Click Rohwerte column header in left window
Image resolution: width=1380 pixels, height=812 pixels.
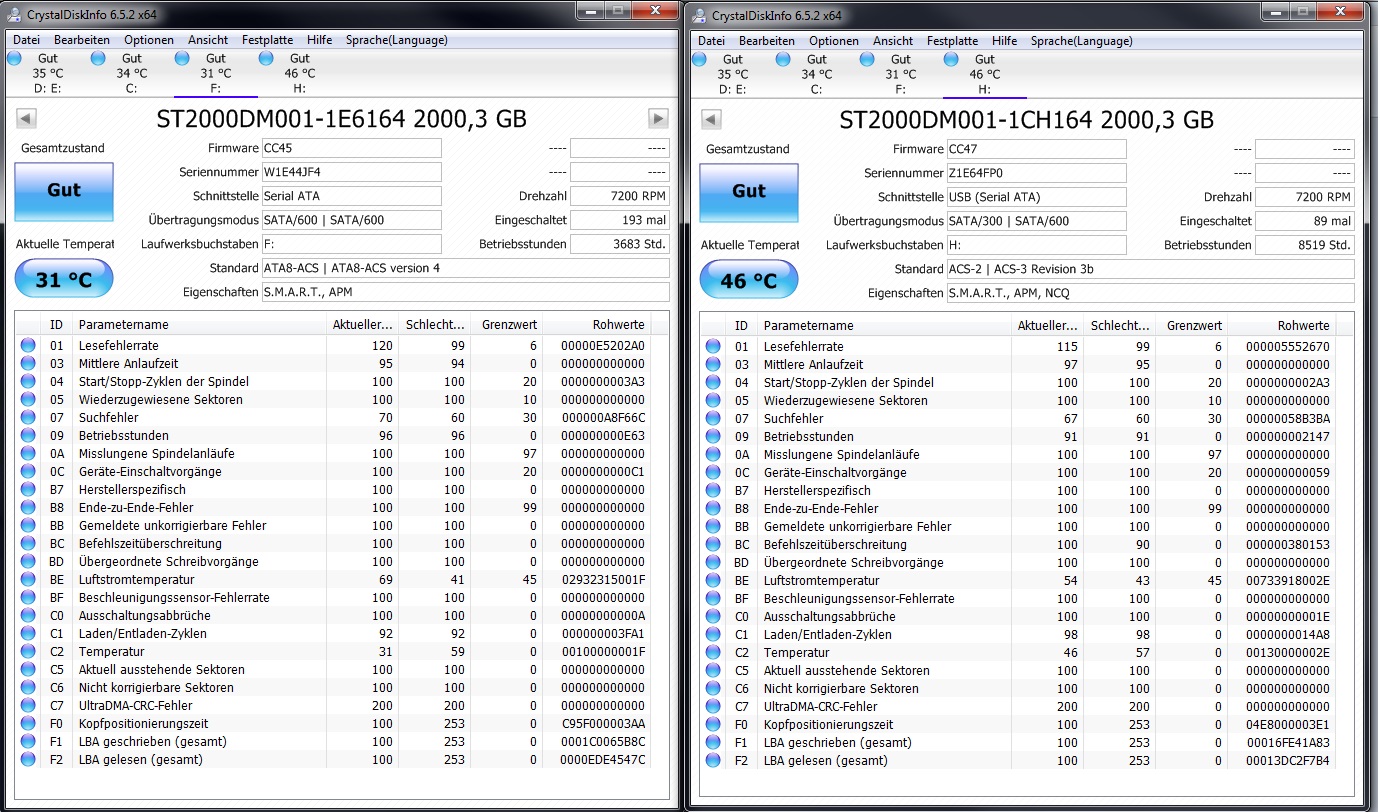tap(596, 325)
